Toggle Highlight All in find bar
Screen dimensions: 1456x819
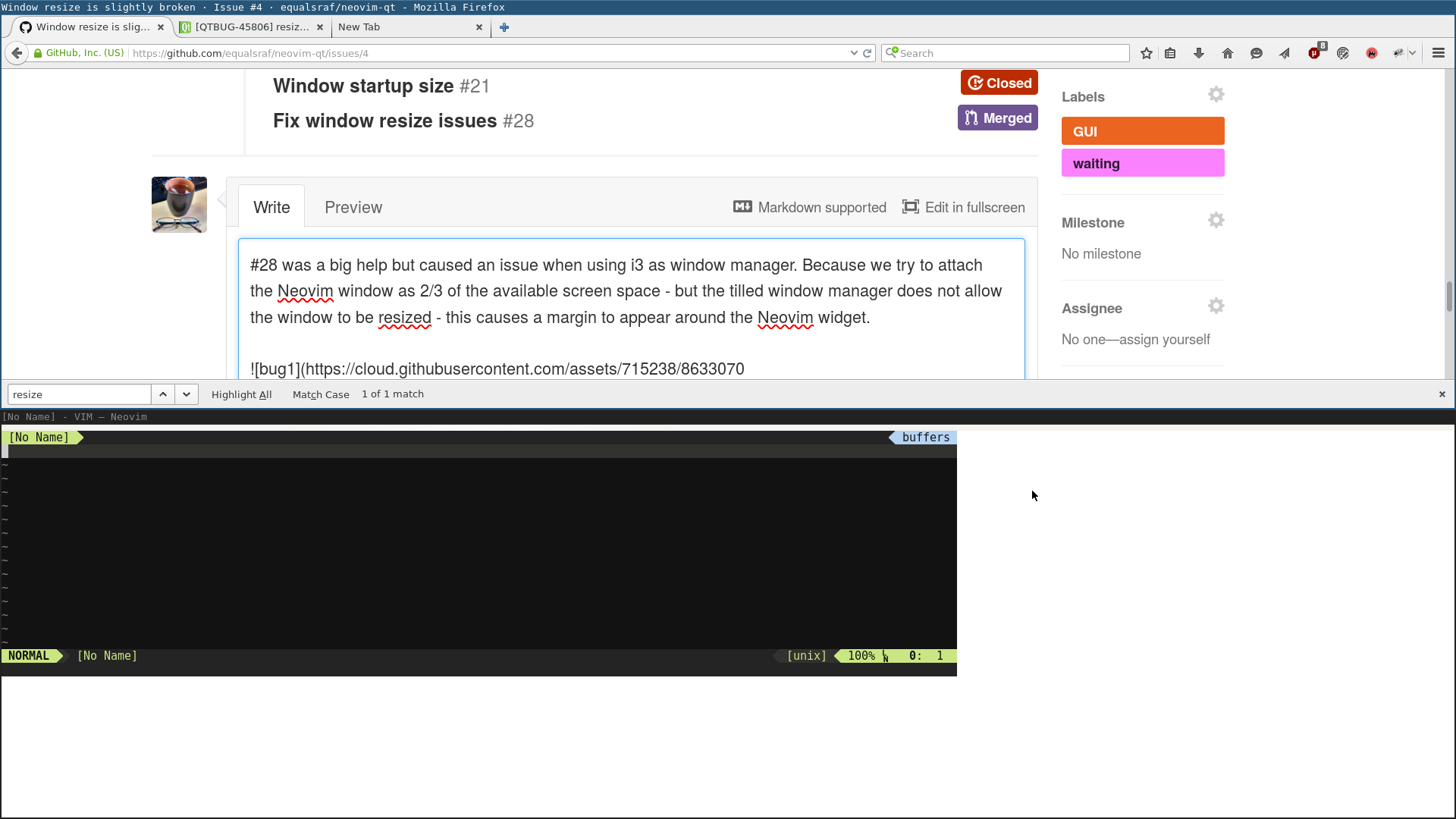pyautogui.click(x=241, y=394)
